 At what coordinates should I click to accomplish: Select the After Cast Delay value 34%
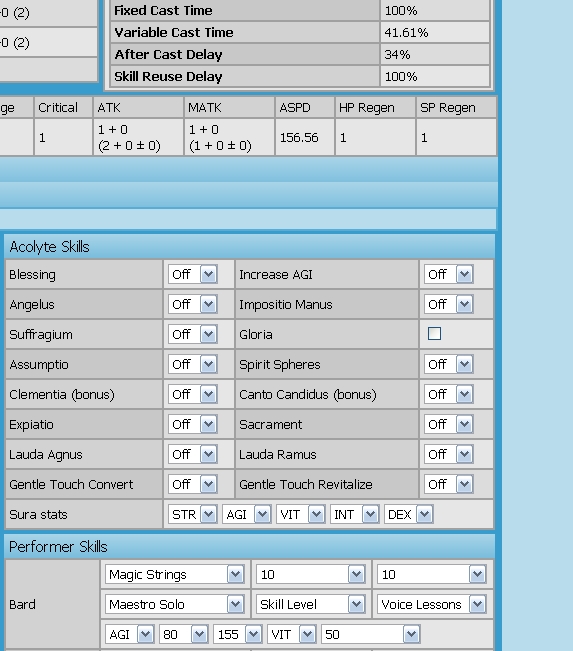(x=397, y=54)
